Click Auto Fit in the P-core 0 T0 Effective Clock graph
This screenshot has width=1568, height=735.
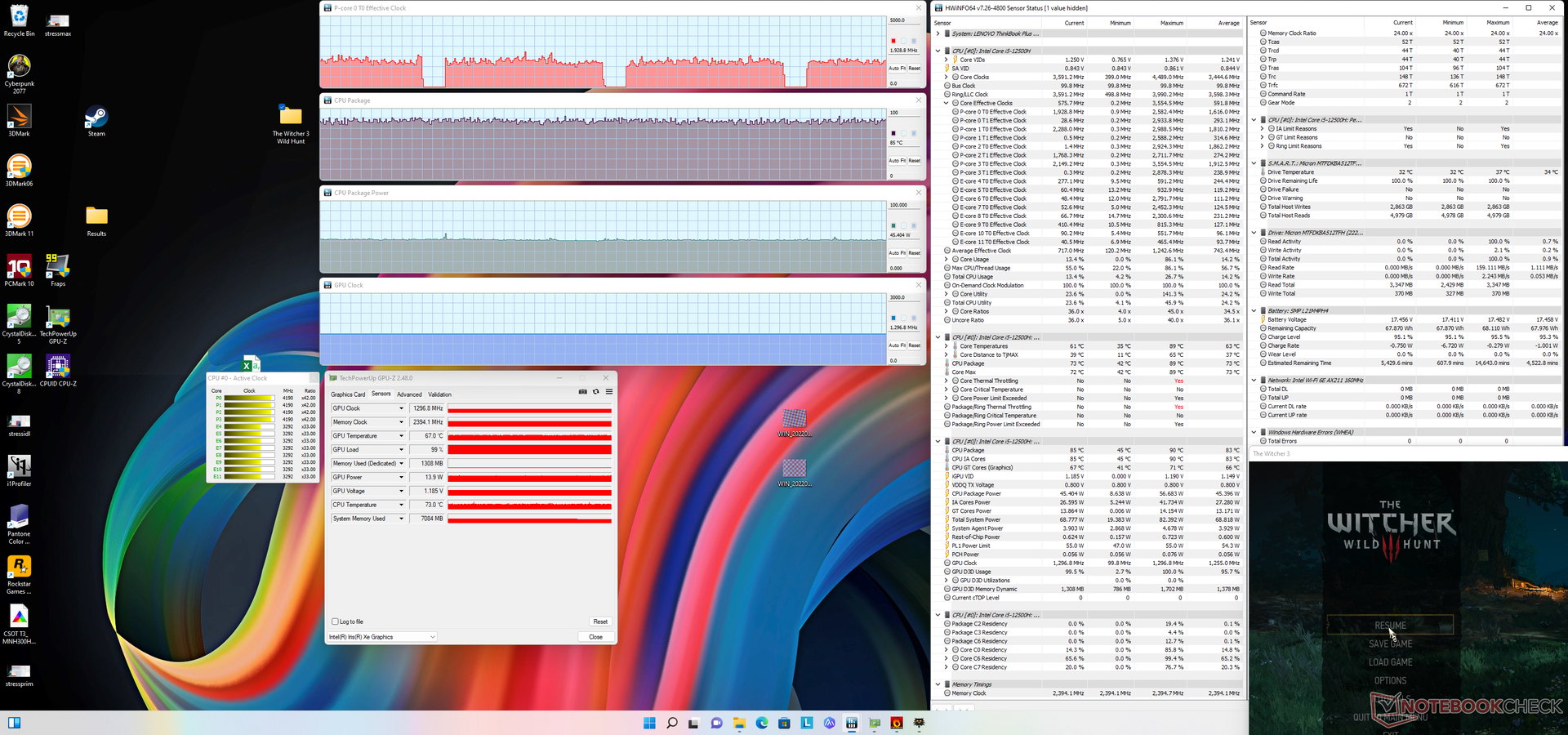pos(898,69)
